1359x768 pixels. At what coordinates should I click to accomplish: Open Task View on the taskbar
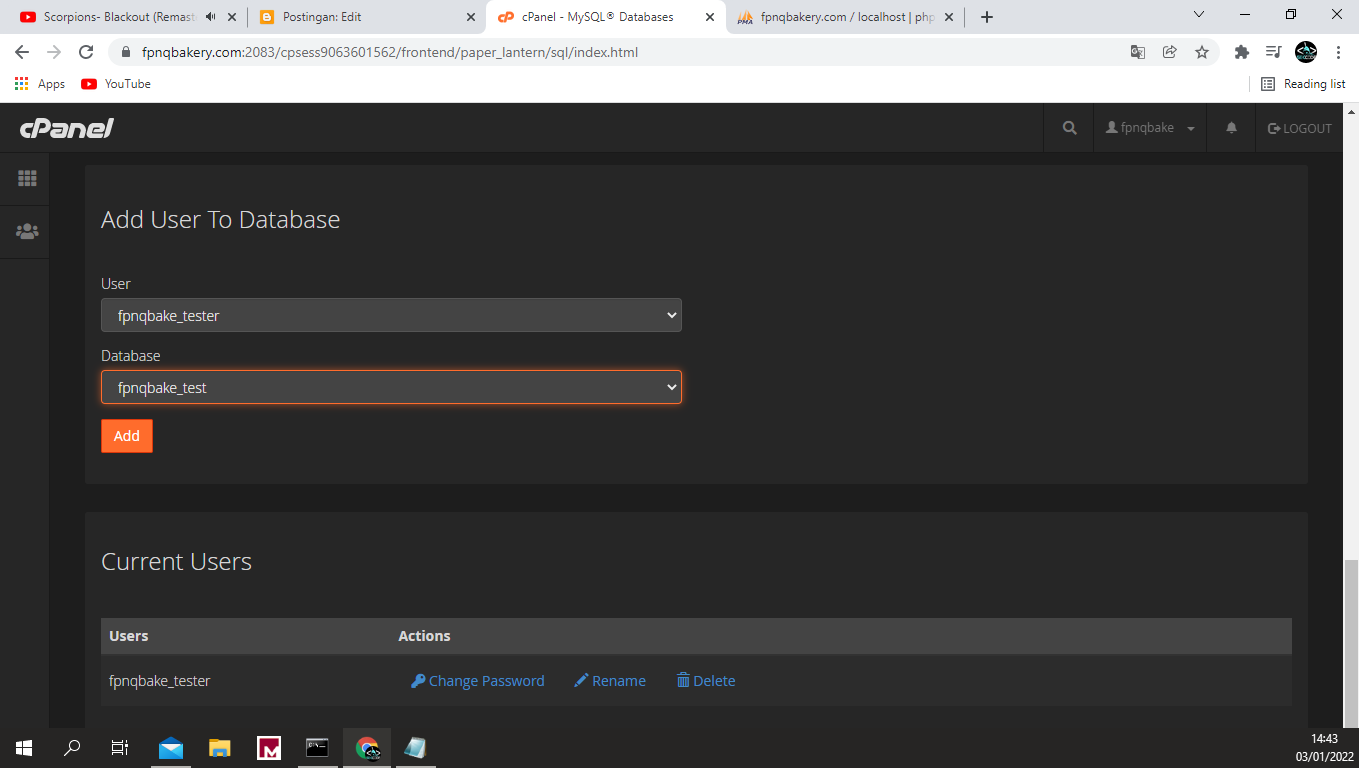coord(120,747)
